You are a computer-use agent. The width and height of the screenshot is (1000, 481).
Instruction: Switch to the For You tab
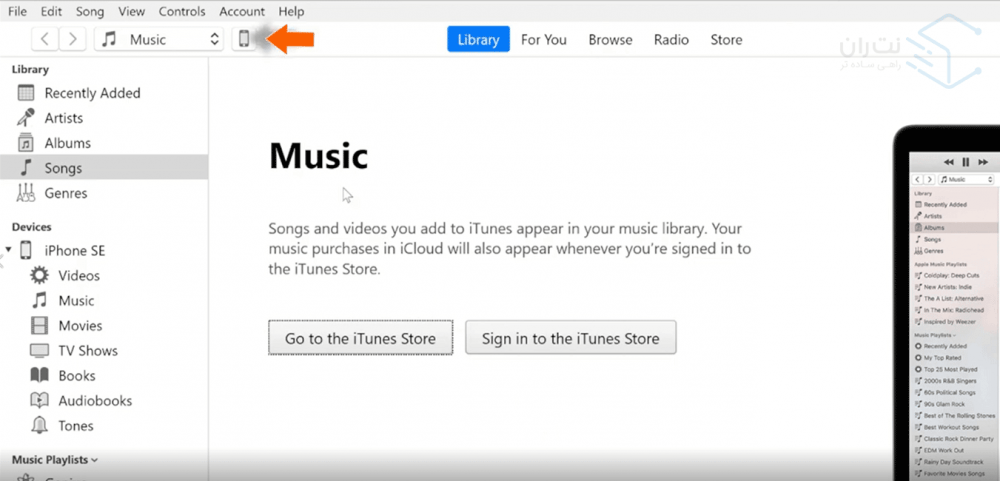[543, 39]
